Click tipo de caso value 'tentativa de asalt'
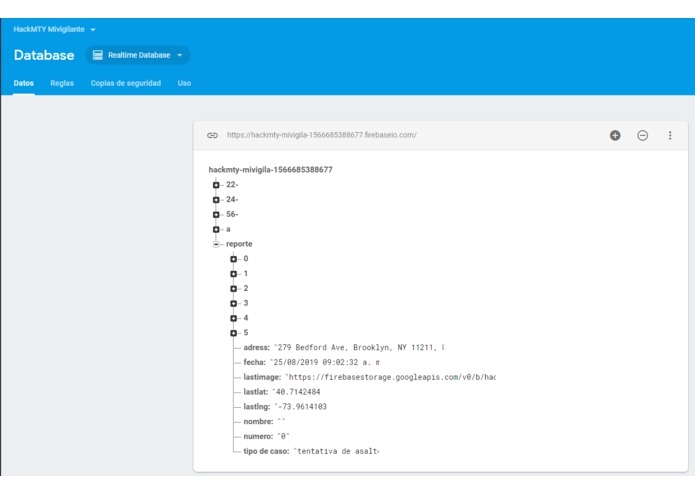The width and height of the screenshot is (695, 494). [336, 451]
